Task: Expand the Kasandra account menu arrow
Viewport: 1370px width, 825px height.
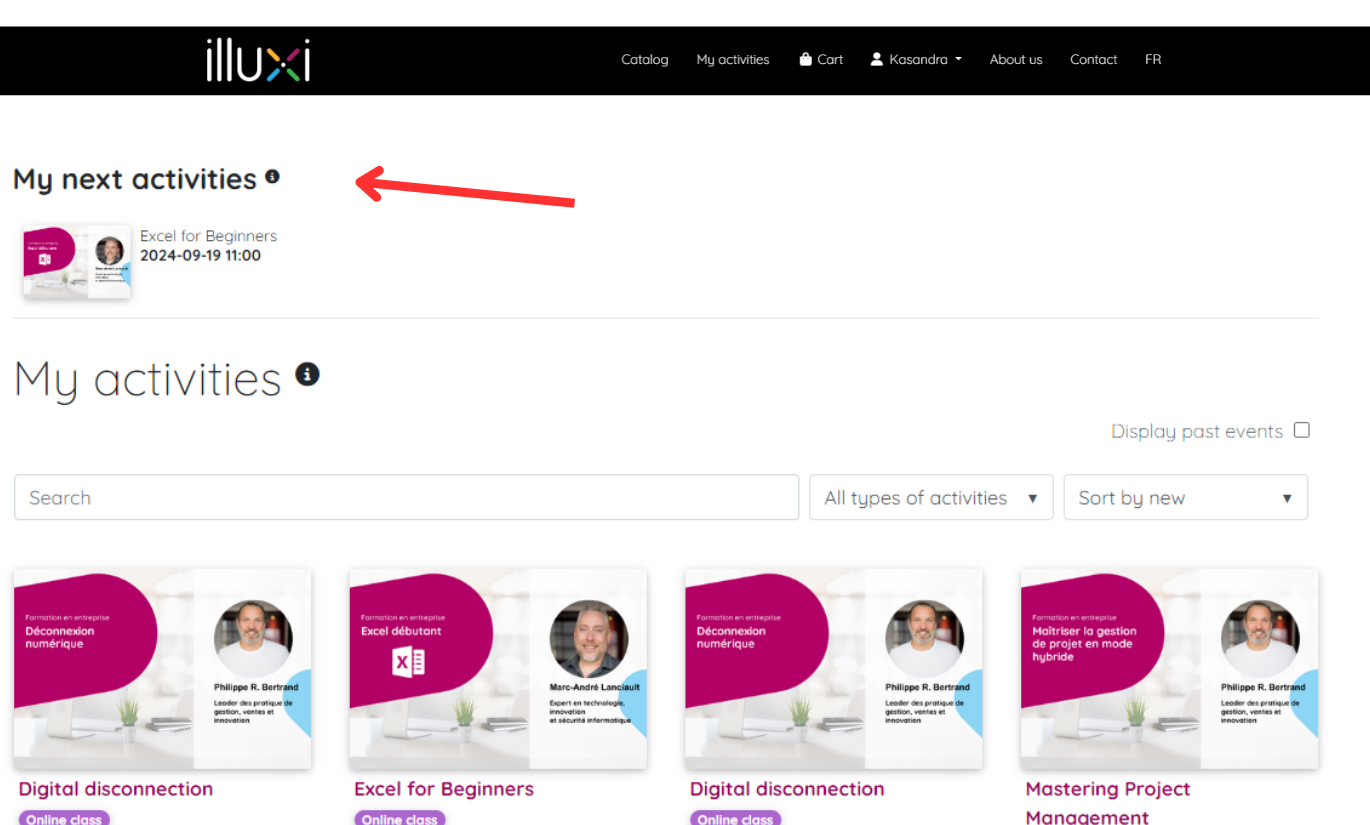Action: pos(958,59)
